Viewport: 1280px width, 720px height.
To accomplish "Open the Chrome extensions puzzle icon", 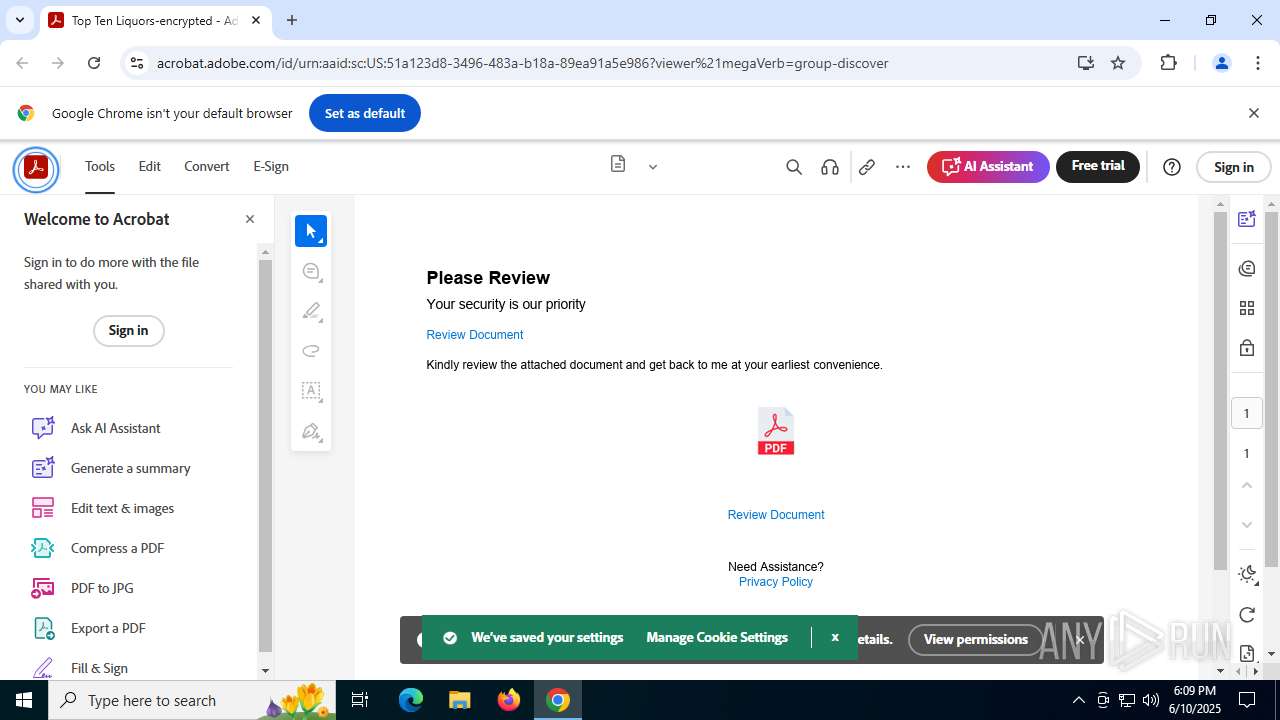I will pos(1169,63).
